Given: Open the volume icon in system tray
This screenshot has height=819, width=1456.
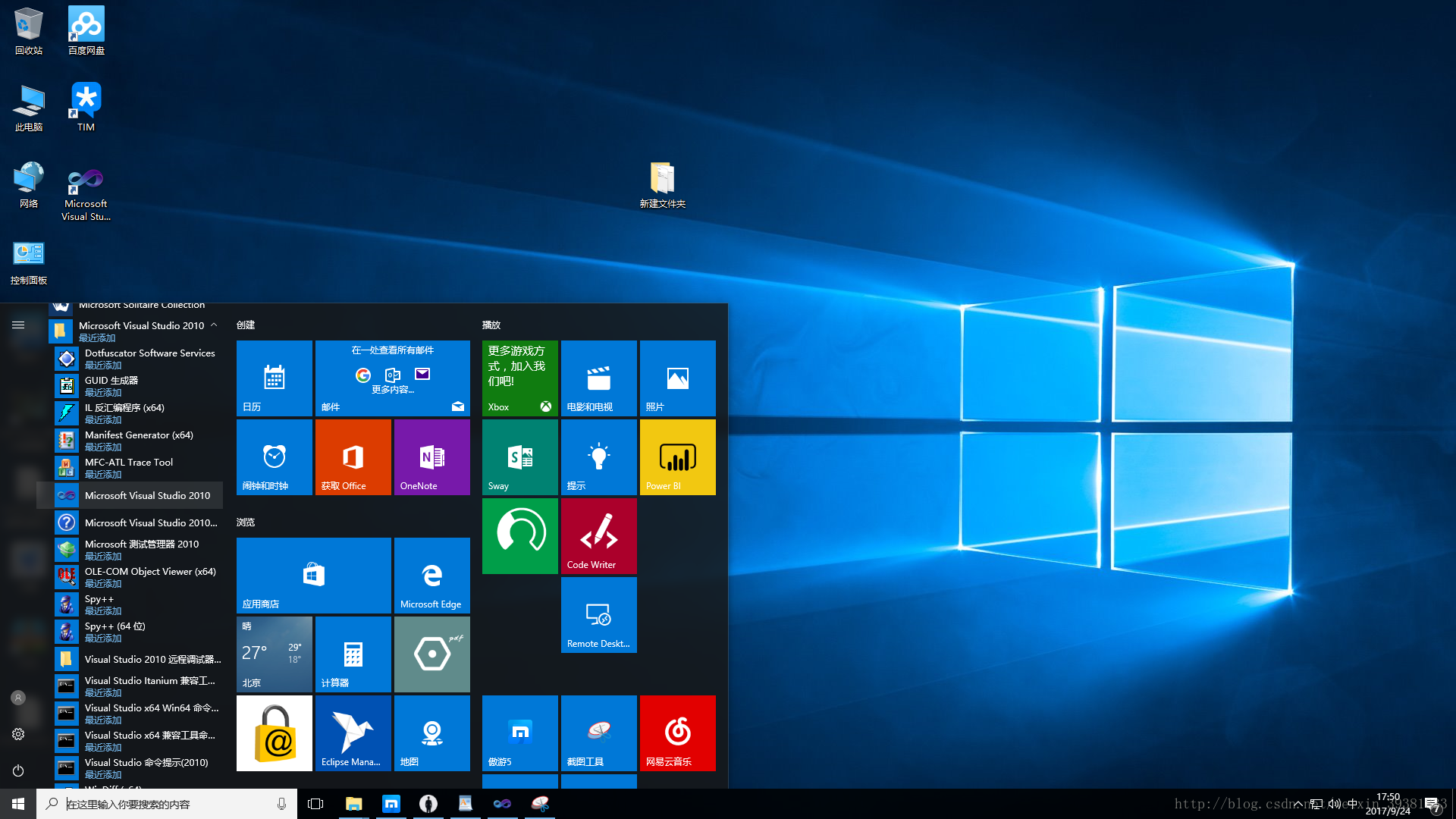Looking at the screenshot, I should coord(1334,804).
